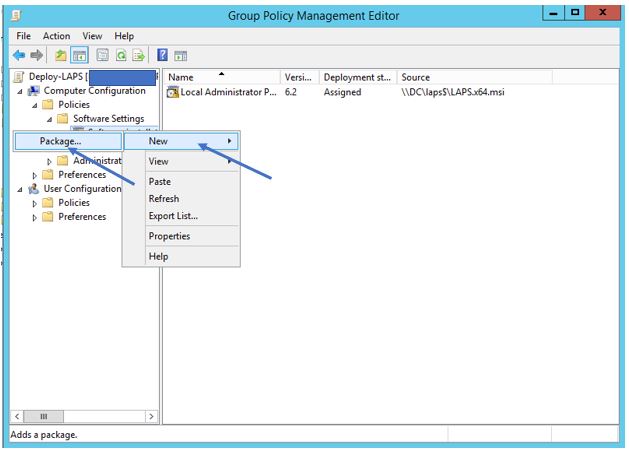Viewport: 629px width, 452px height.
Task: Click the tree pane horizontal scrollbar thumb
Action: (x=43, y=416)
